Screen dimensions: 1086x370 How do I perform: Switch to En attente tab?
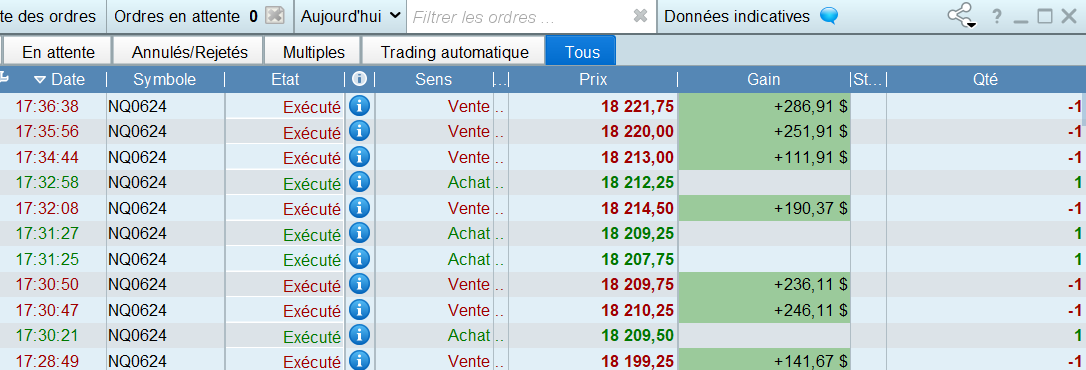coord(58,52)
